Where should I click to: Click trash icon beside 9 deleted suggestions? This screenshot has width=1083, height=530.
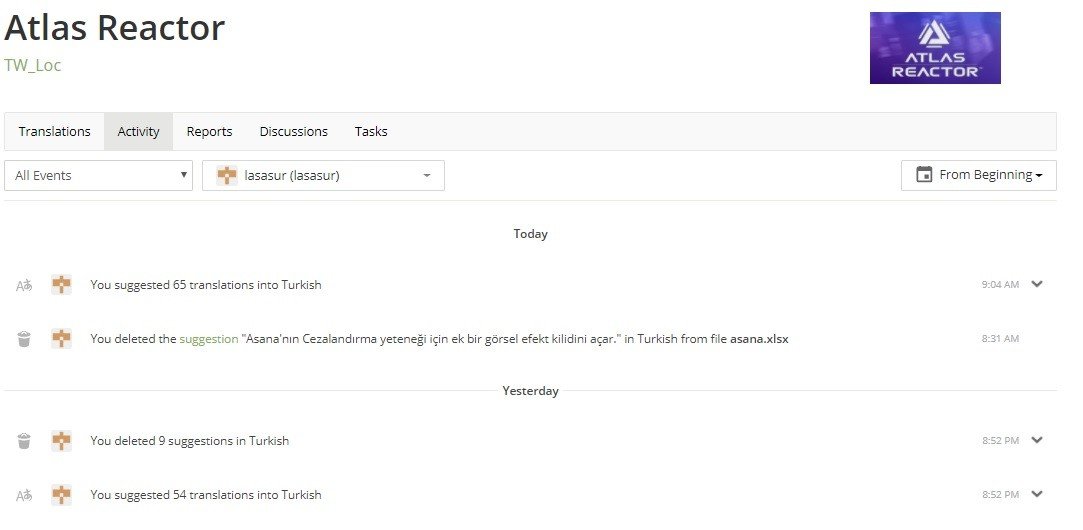click(x=24, y=441)
